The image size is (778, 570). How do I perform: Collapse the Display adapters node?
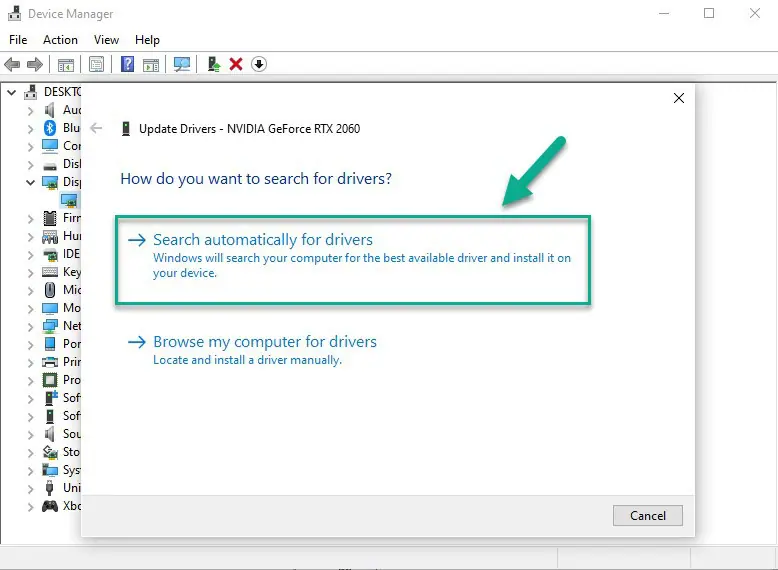tap(30, 183)
